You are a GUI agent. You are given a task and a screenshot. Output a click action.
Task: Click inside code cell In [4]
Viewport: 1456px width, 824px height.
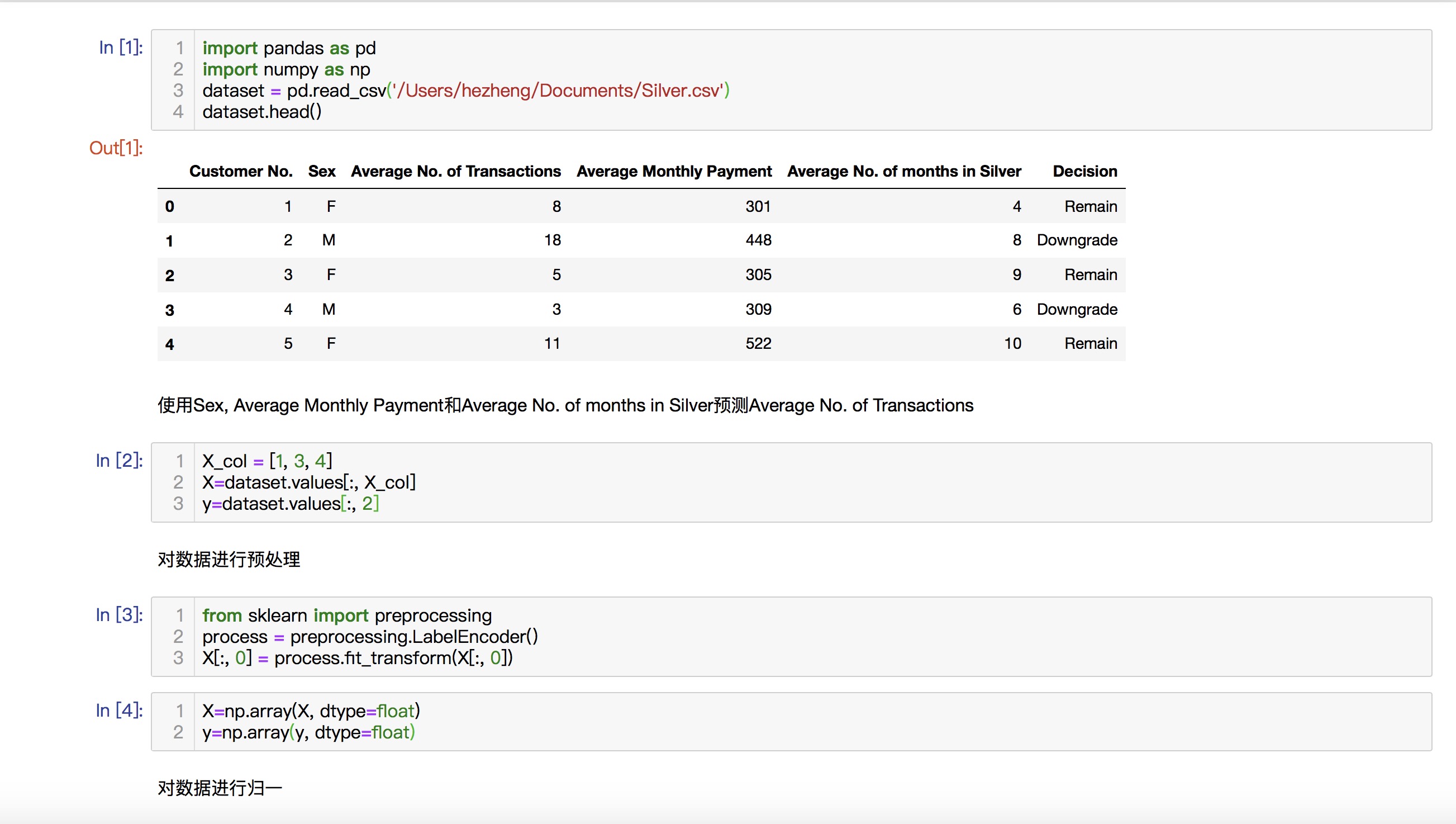pyautogui.click(x=792, y=722)
